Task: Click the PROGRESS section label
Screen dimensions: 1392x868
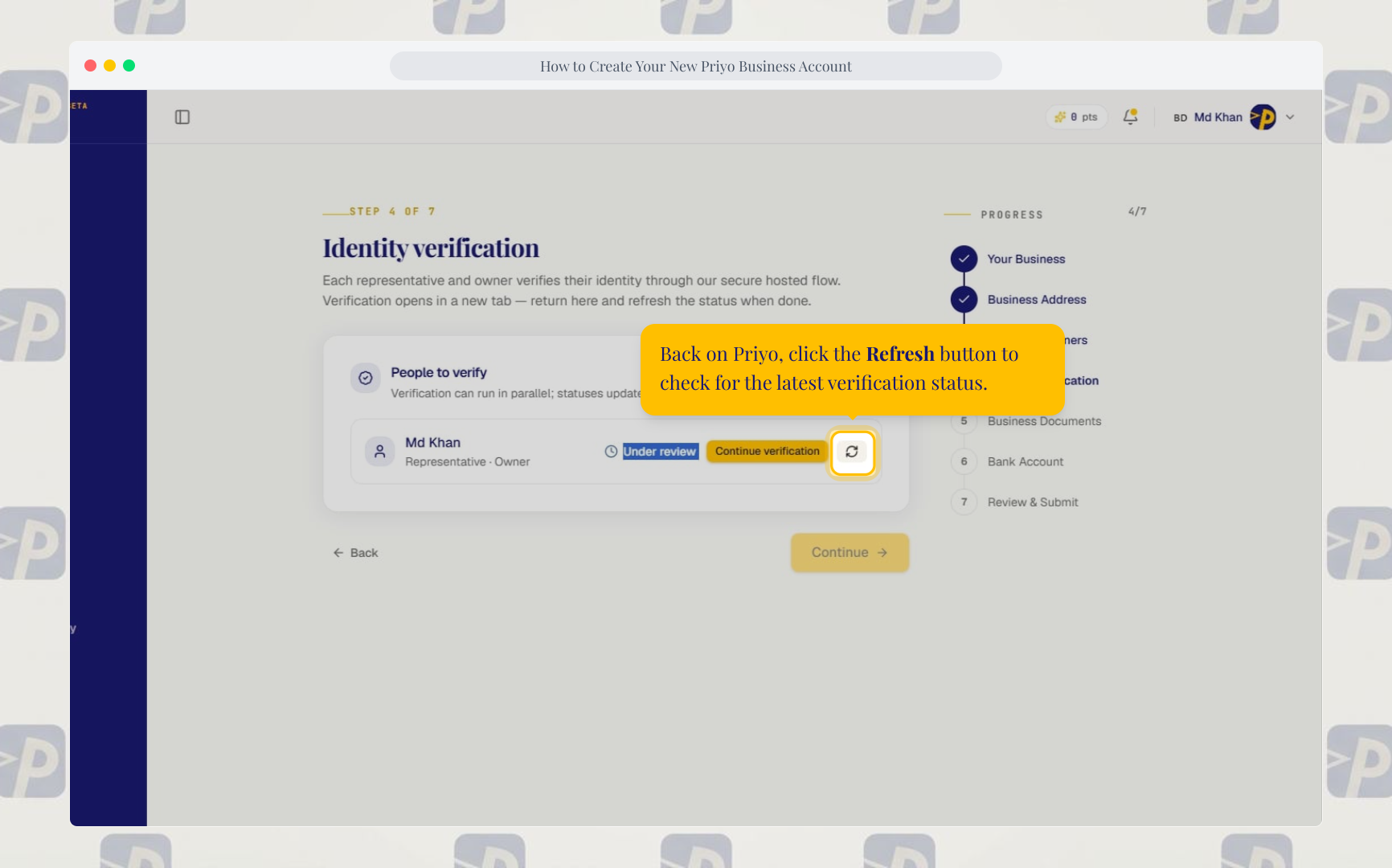Action: [1012, 215]
